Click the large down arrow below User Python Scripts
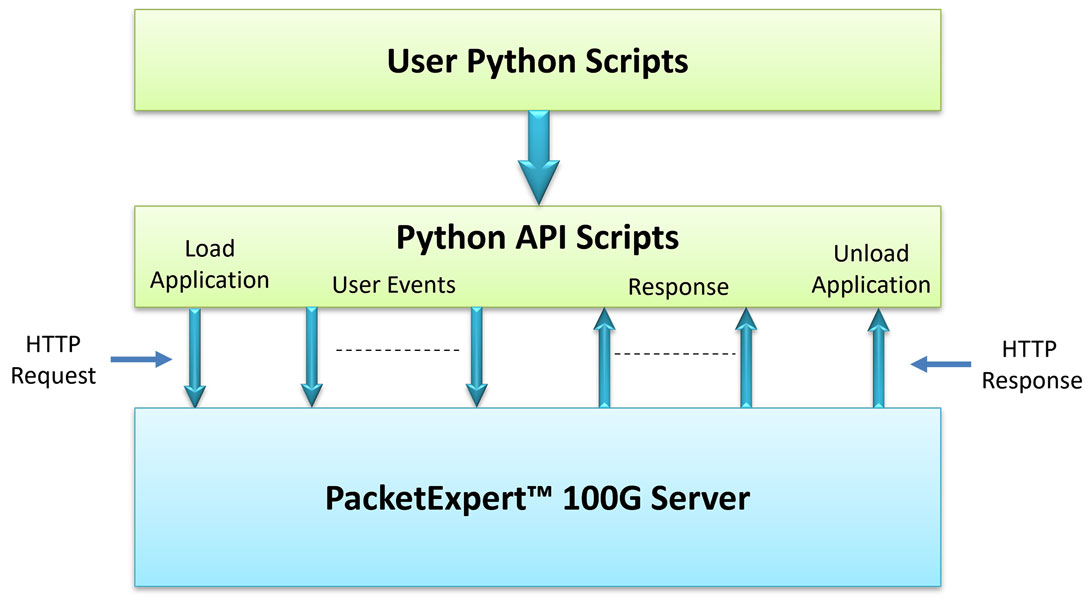This screenshot has height=600, width=1091. pos(538,158)
